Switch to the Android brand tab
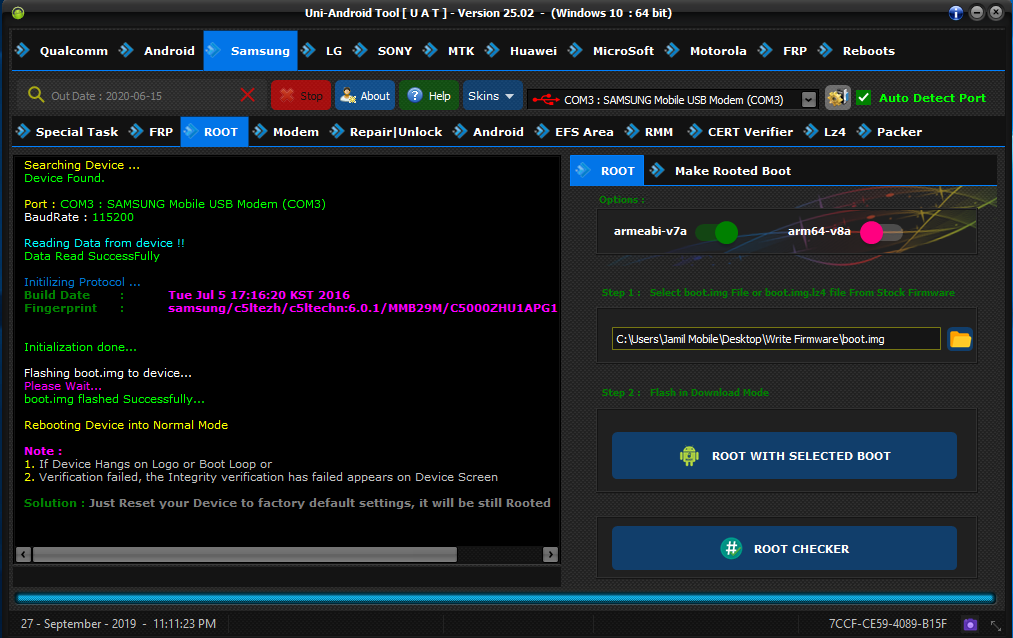Screen dimensions: 1013x638 click(x=157, y=50)
